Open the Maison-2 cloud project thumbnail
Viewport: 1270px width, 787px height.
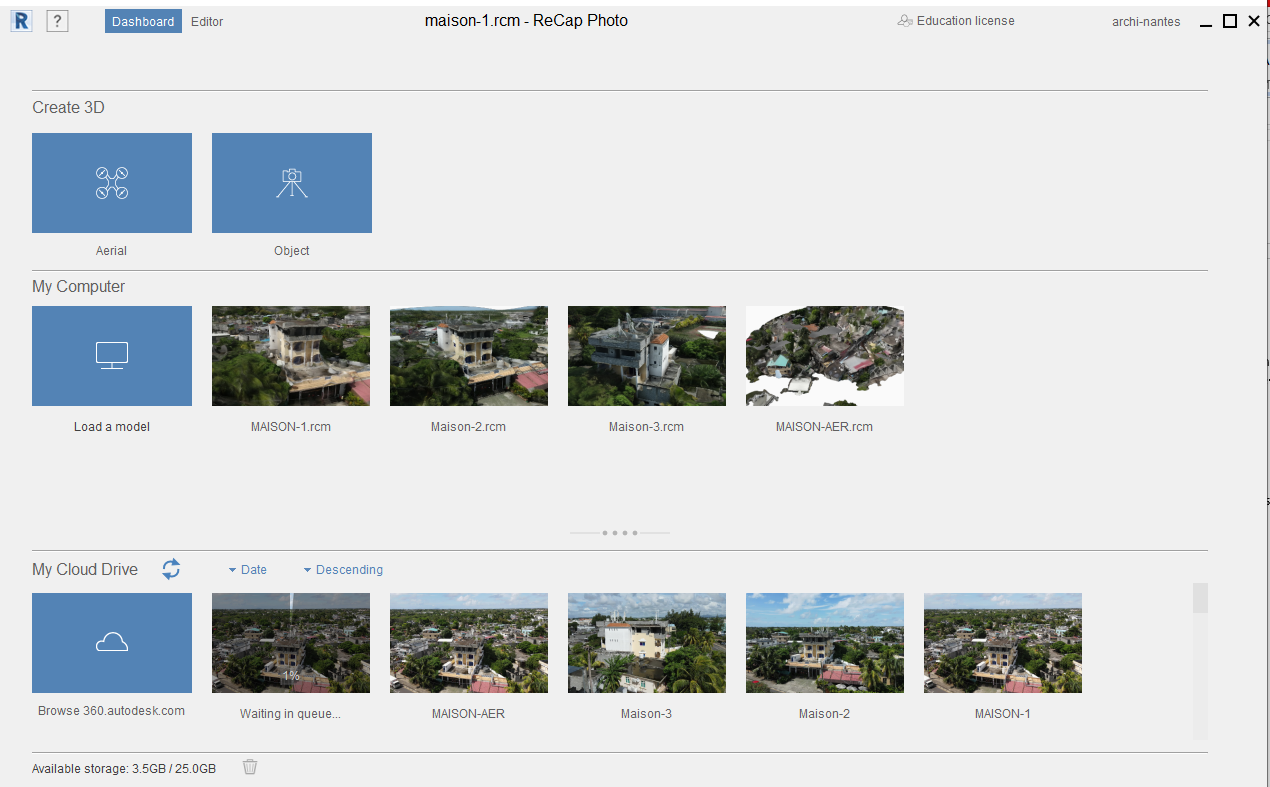825,643
